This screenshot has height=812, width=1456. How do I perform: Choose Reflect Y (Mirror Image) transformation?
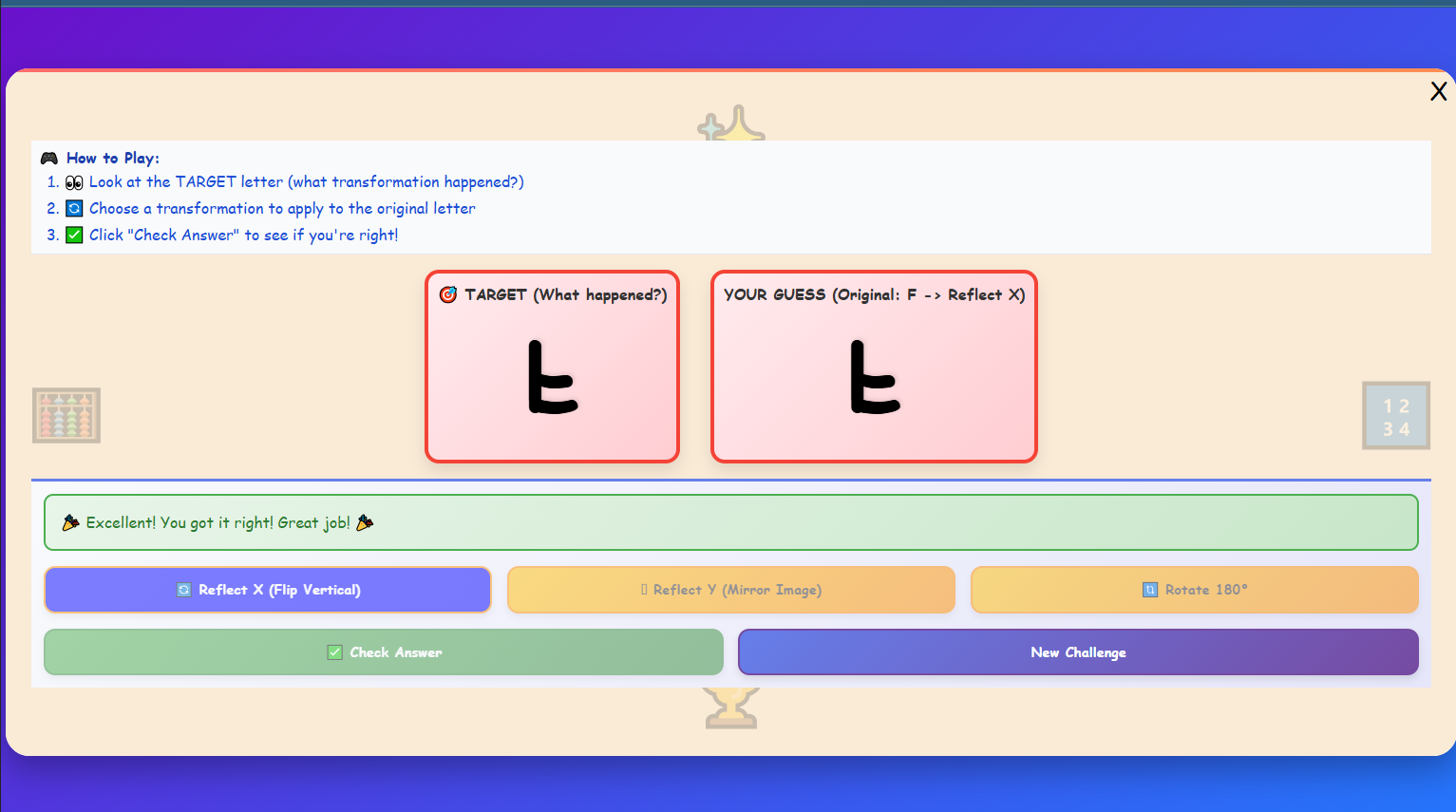(730, 590)
